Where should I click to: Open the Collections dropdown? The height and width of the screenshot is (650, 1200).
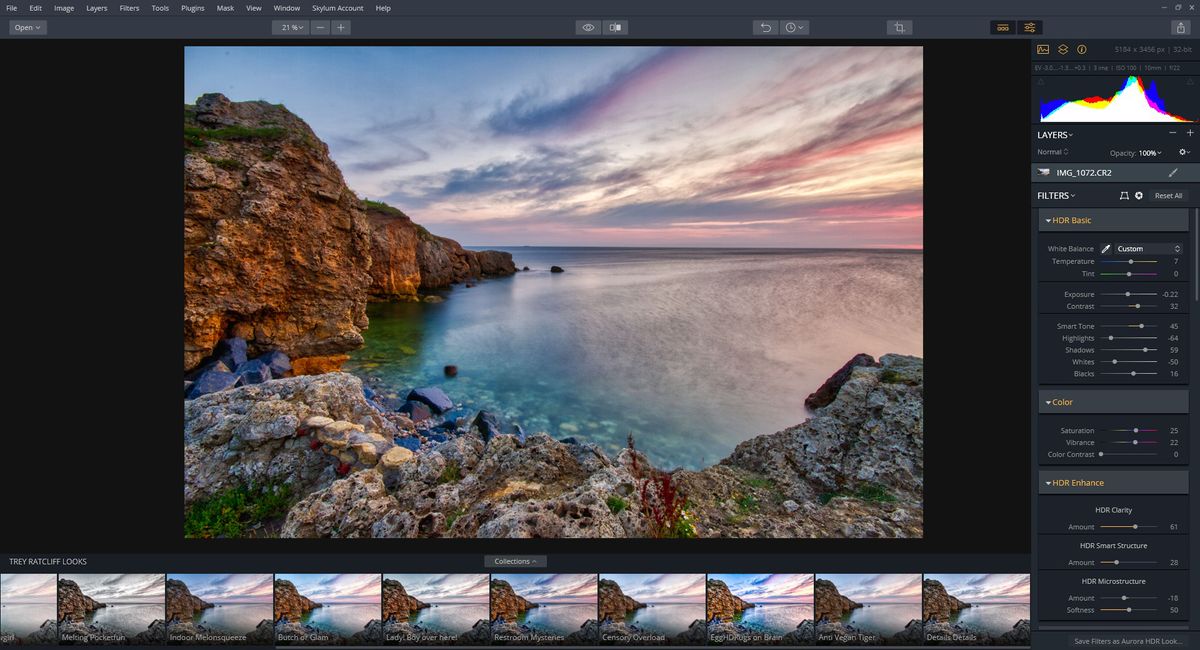coord(515,561)
